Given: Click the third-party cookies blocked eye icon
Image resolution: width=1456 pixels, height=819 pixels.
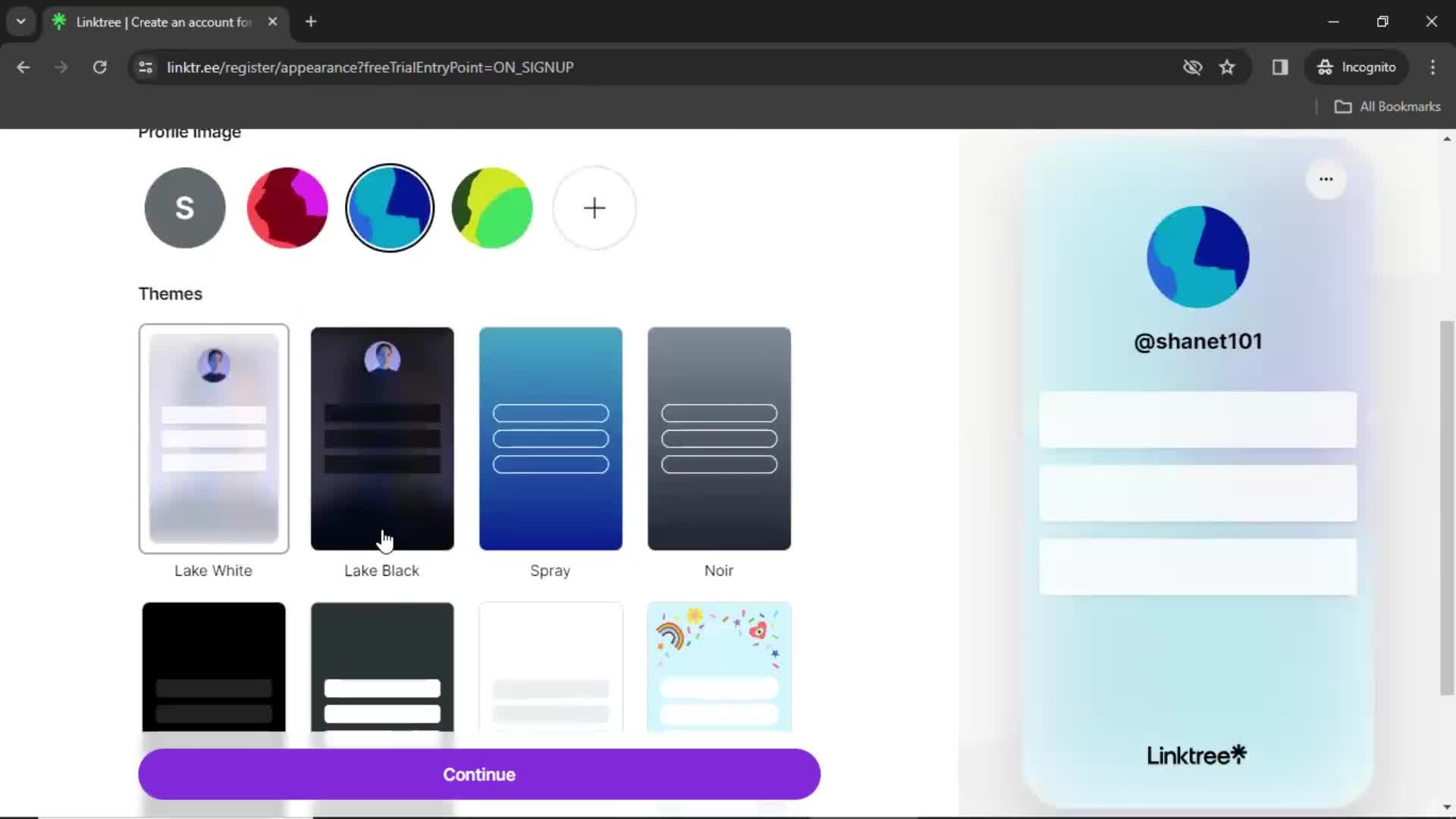Looking at the screenshot, I should 1192,67.
